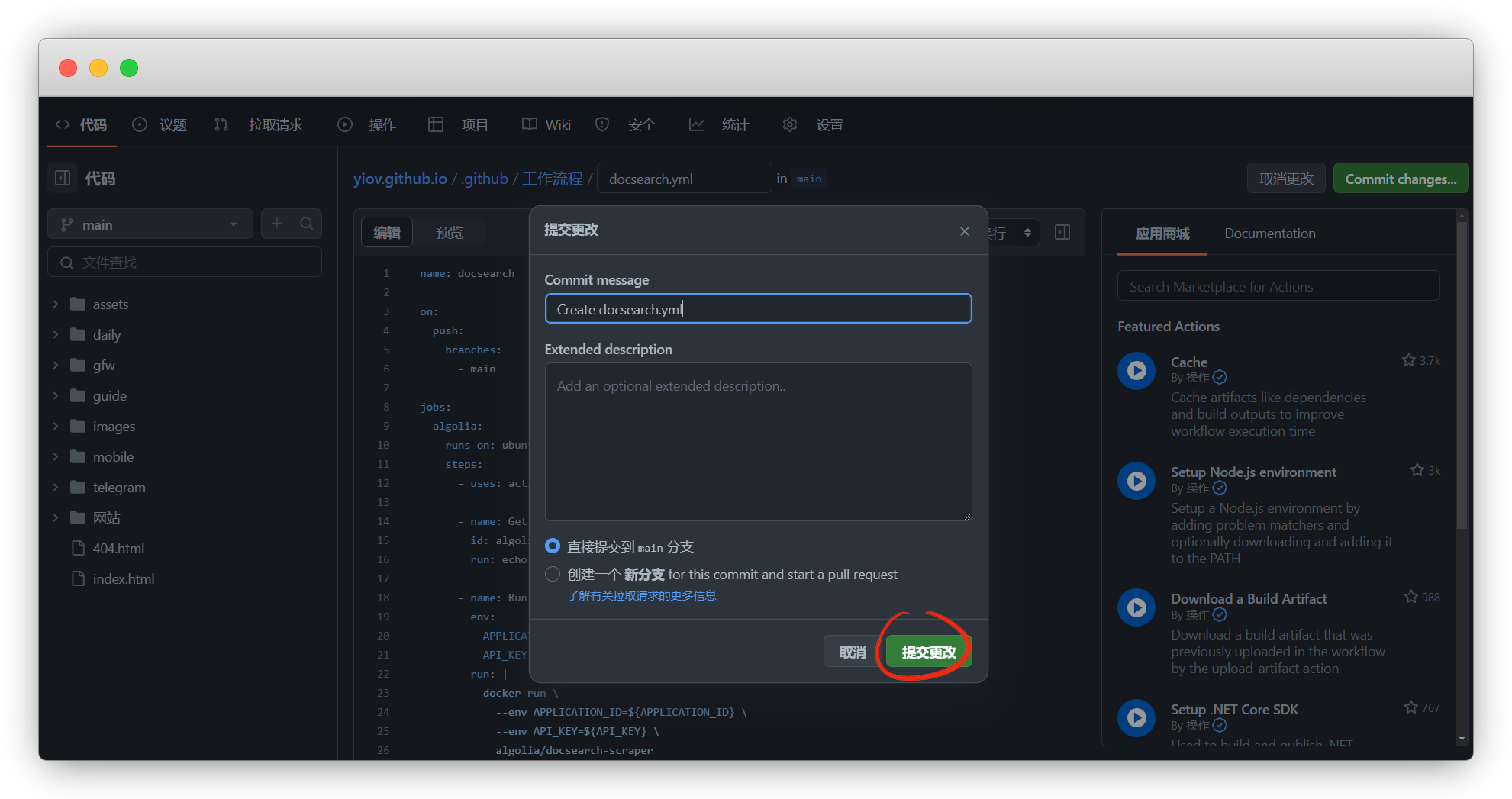Click the plus icon to add a file
This screenshot has height=799, width=1512.
[276, 224]
